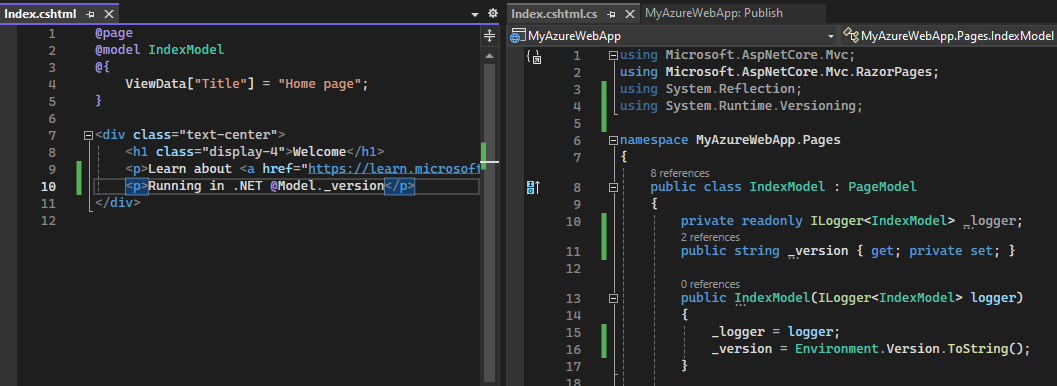Open the 0 references CodeLens link
1057x386 pixels.
(x=711, y=284)
